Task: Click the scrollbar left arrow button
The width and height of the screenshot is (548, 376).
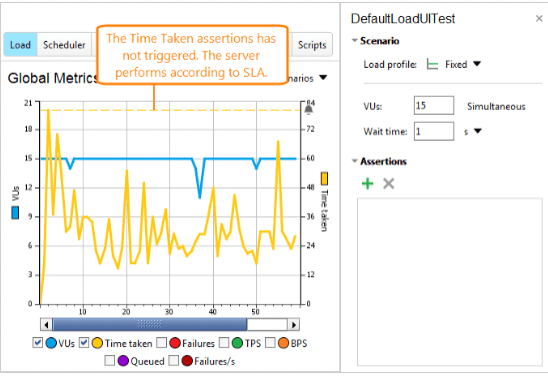Action: coord(46,325)
